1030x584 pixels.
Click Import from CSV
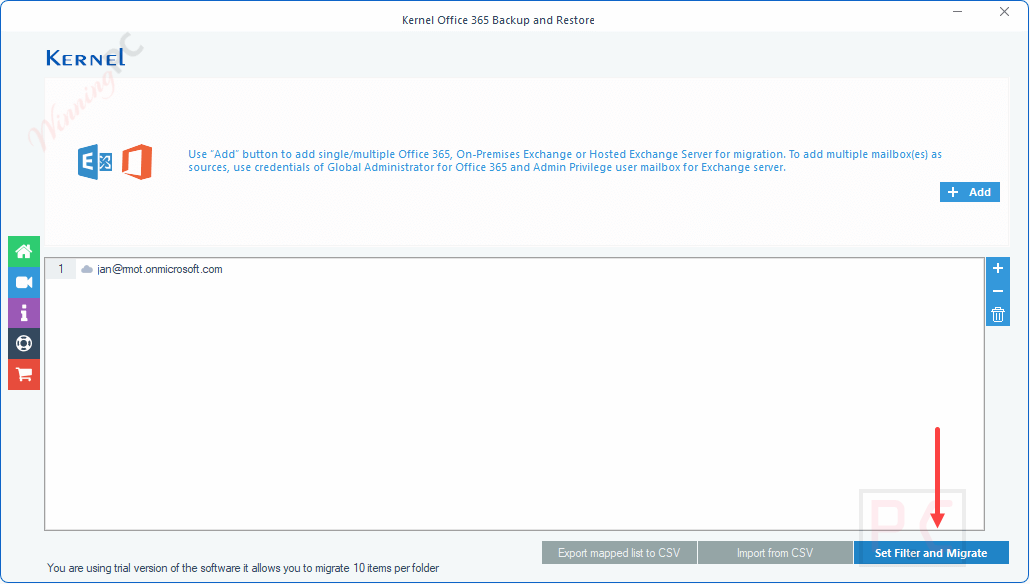775,552
